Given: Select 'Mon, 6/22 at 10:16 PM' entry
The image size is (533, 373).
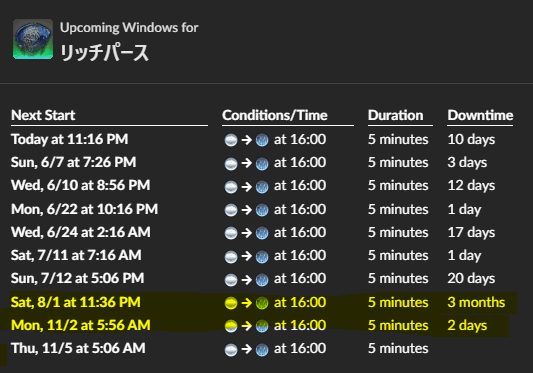Looking at the screenshot, I should (84, 209).
